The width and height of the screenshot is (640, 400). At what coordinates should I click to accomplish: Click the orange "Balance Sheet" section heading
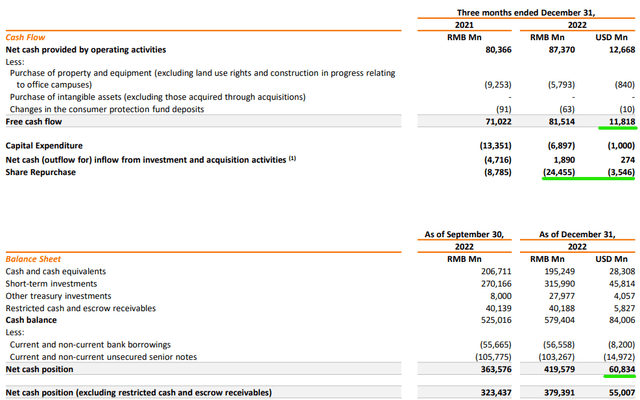(x=33, y=259)
